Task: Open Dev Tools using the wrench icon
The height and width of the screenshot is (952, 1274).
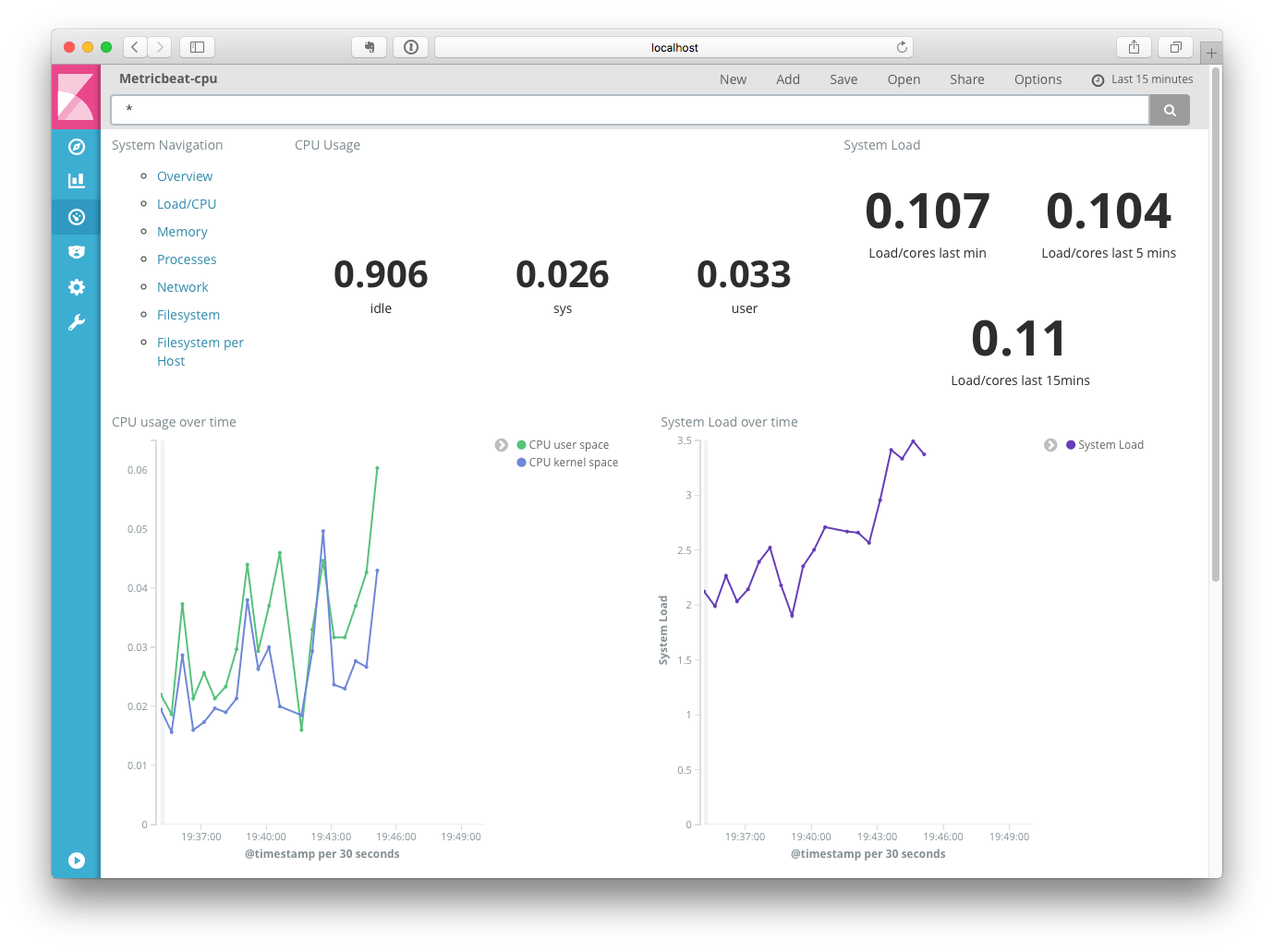Action: (x=76, y=321)
